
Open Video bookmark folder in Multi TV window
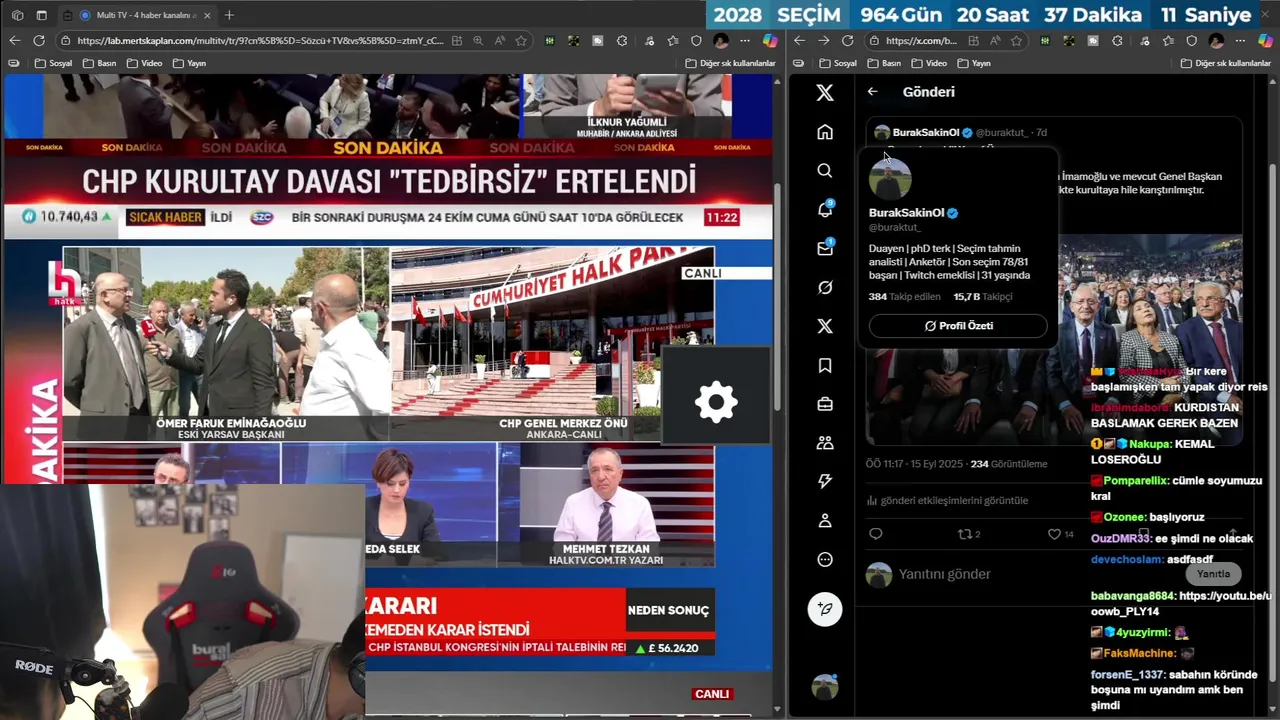click(144, 63)
